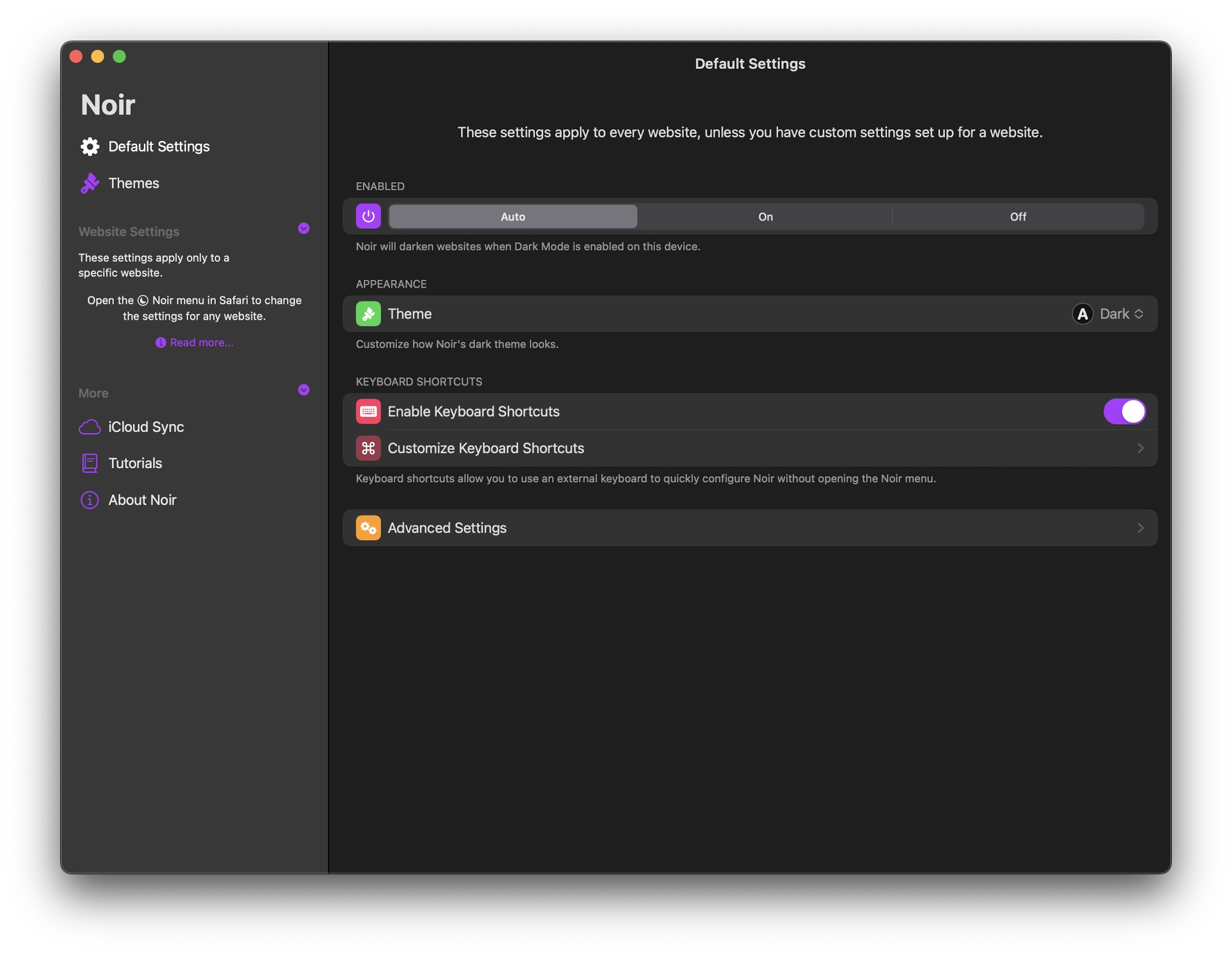The image size is (1232, 954).
Task: Click the Dark theme 'A' preview circle
Action: [1082, 314]
